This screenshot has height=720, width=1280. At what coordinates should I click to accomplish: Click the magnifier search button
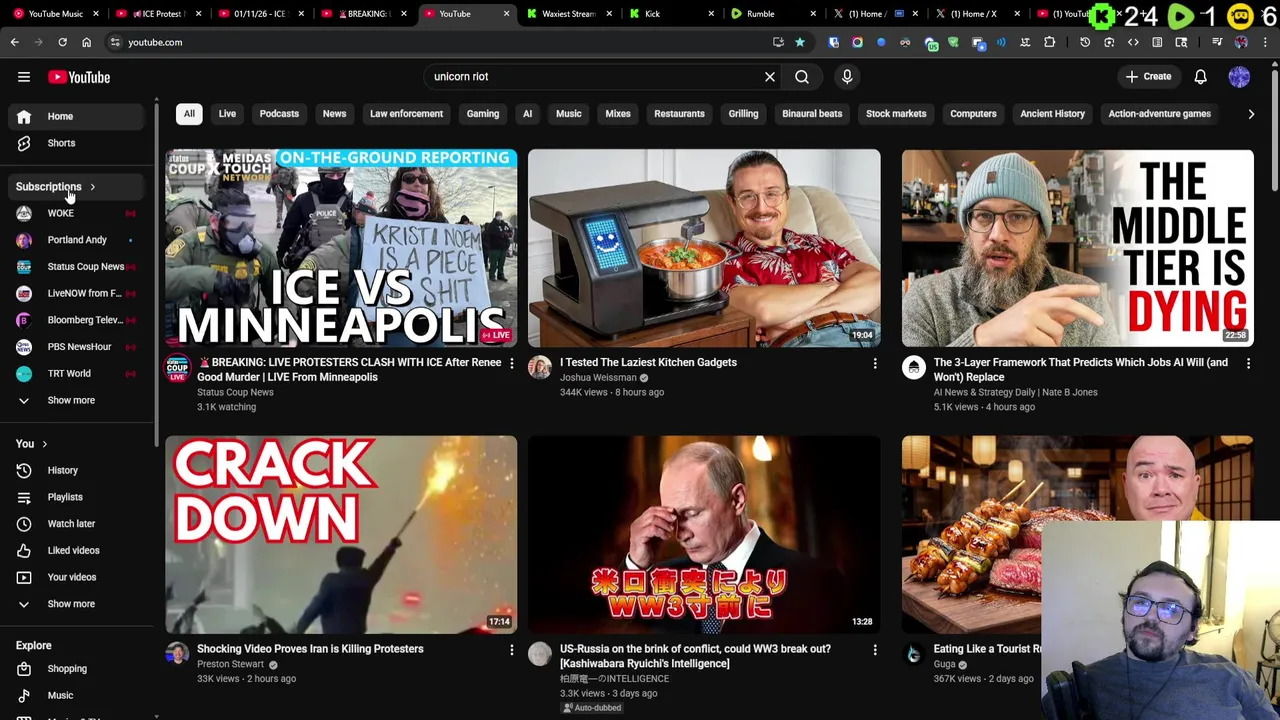802,76
